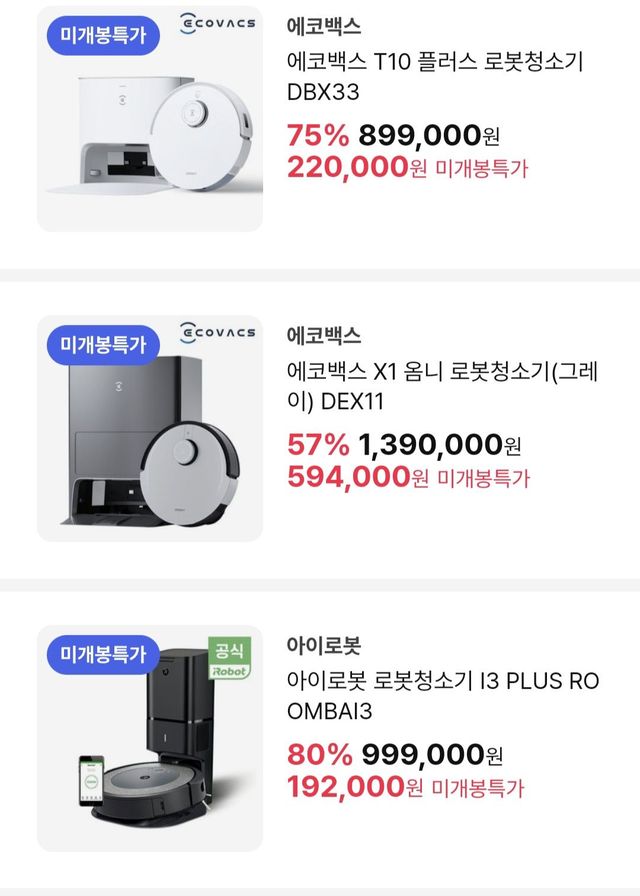Tap 미개봉특가 badge on iRobot image

point(103,655)
